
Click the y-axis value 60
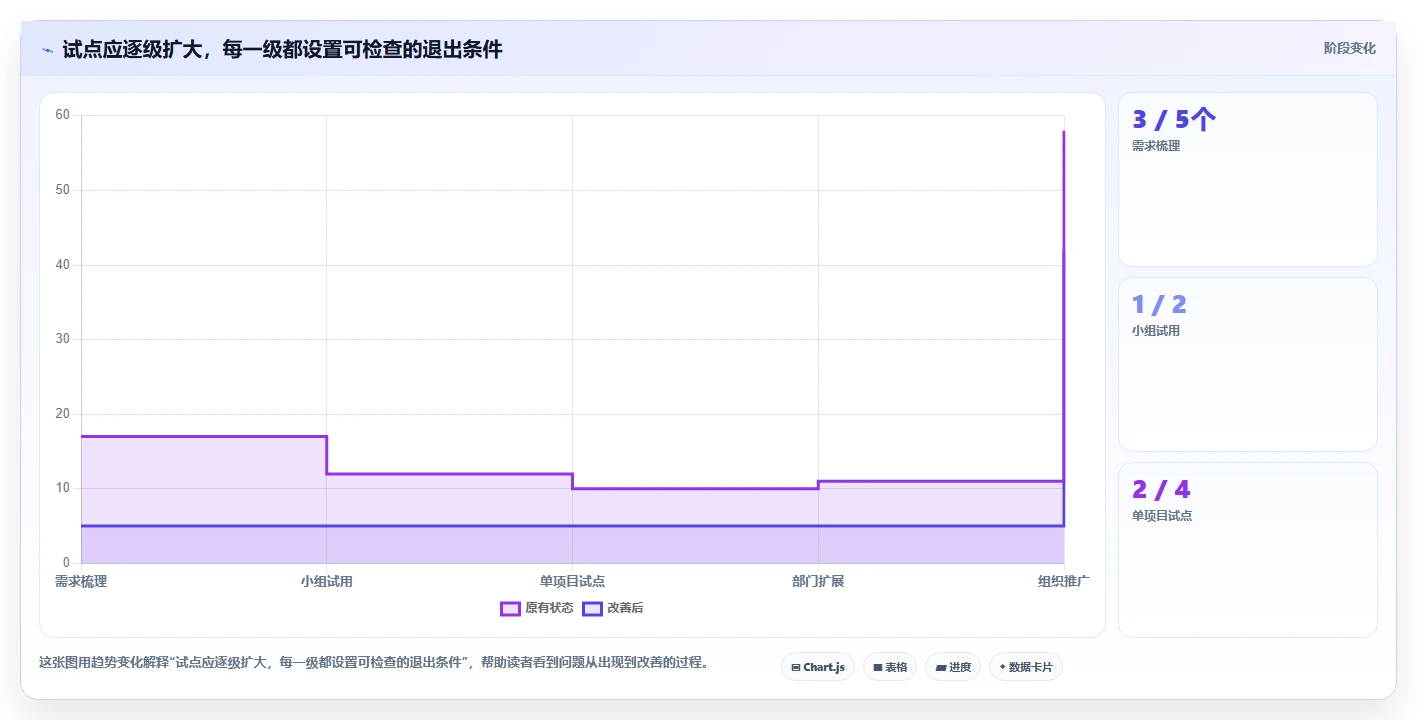[62, 115]
